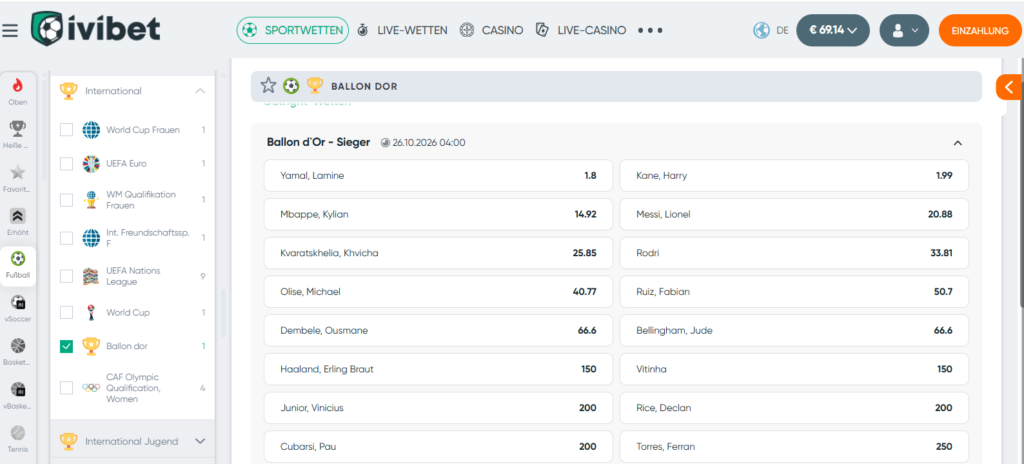Click the ivibet logo

click(x=95, y=29)
